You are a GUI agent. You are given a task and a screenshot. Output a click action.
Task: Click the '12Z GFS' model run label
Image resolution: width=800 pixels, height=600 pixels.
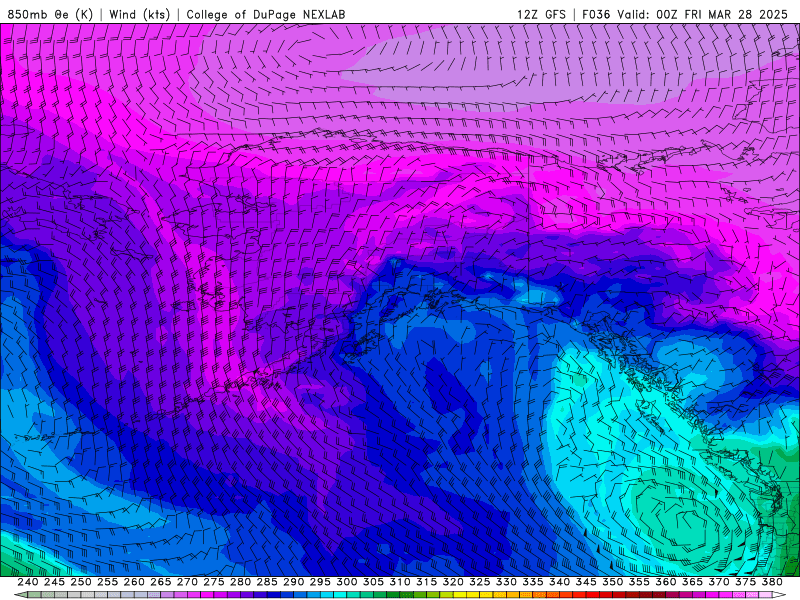541,14
